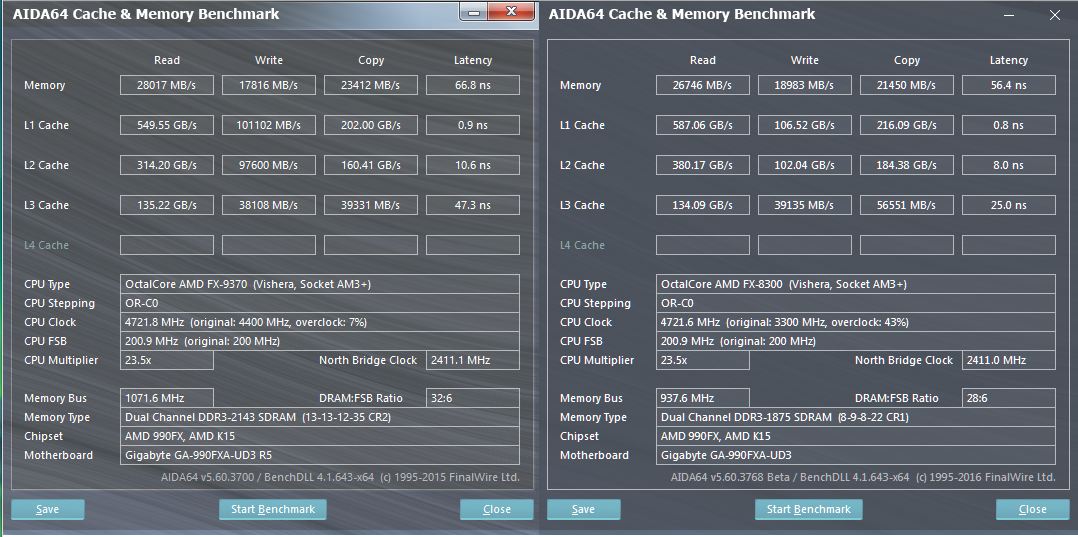The width and height of the screenshot is (1078, 537).
Task: Select L1 Cache Read value 549.55 GB/s
Action: pos(167,125)
